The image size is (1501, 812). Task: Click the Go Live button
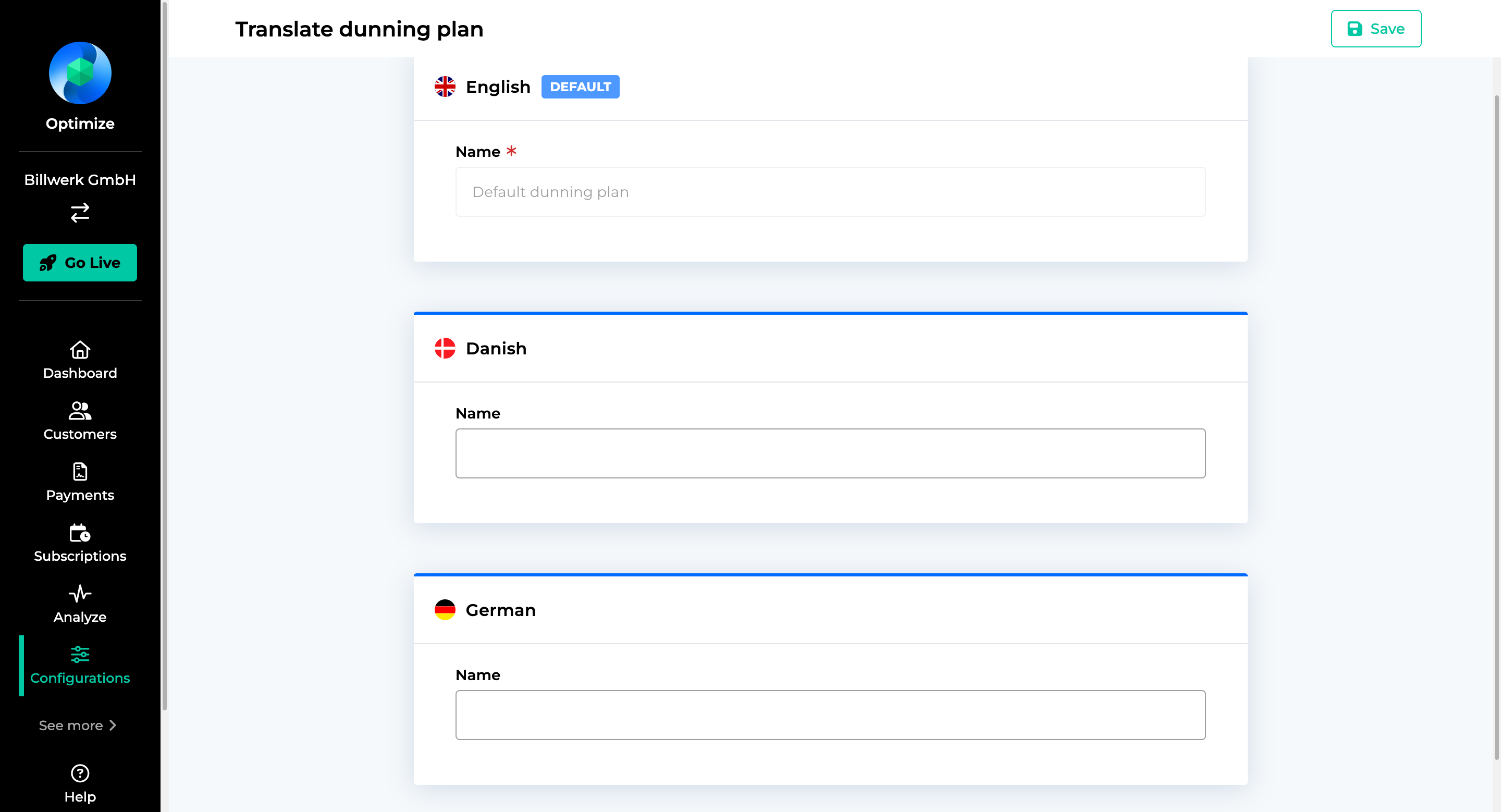(x=80, y=263)
